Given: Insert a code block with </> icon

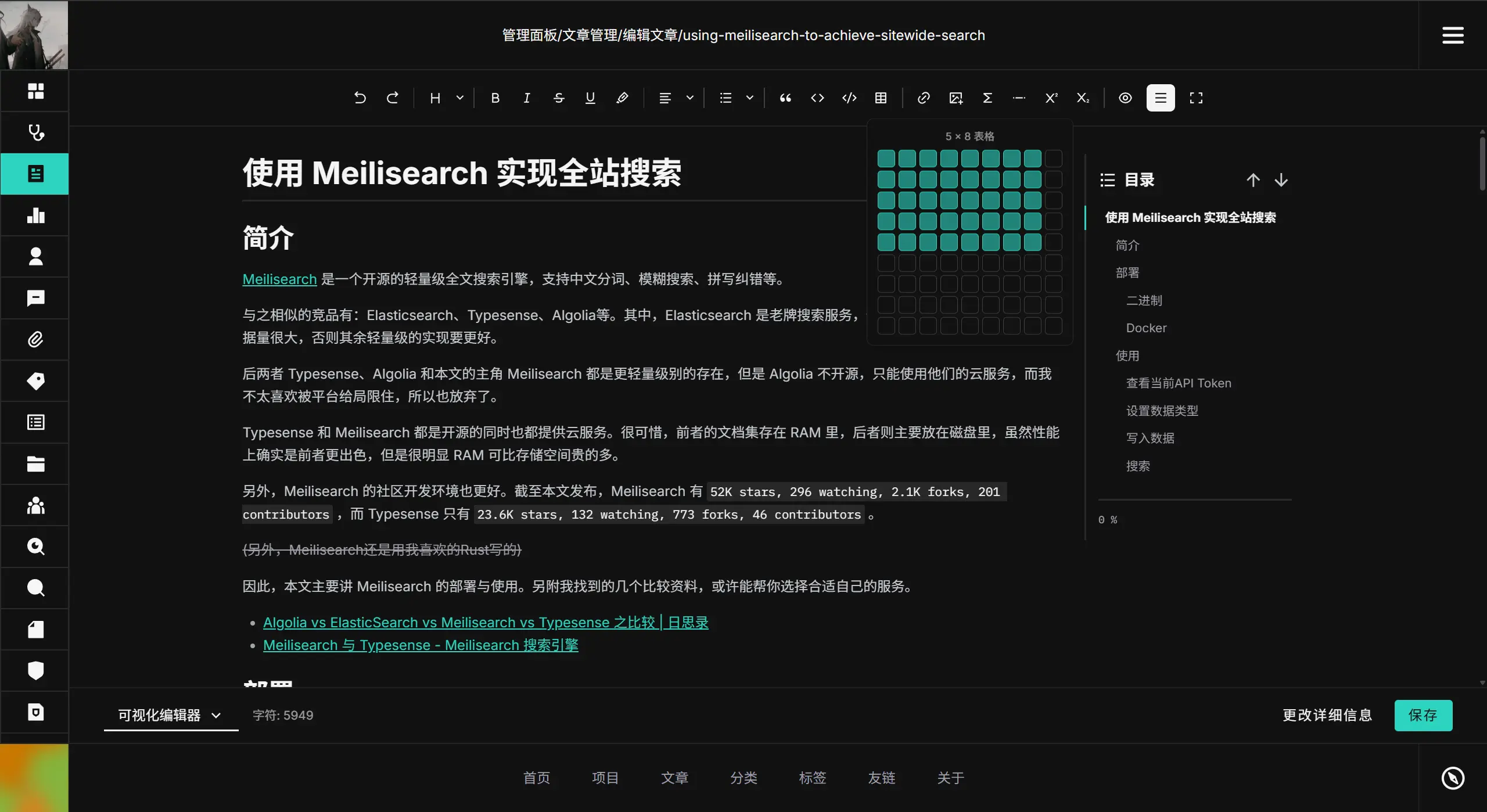Looking at the screenshot, I should (849, 98).
